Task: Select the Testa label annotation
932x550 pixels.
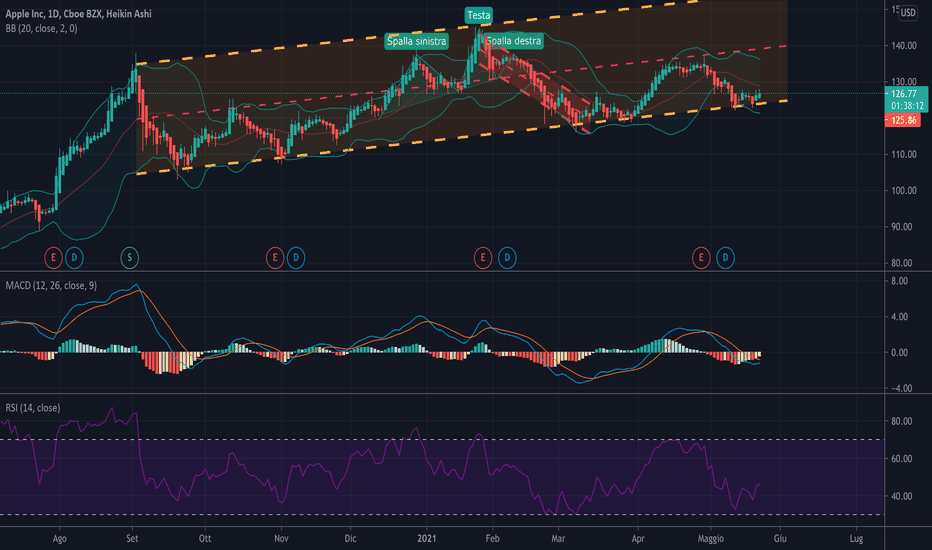Action: pyautogui.click(x=478, y=15)
